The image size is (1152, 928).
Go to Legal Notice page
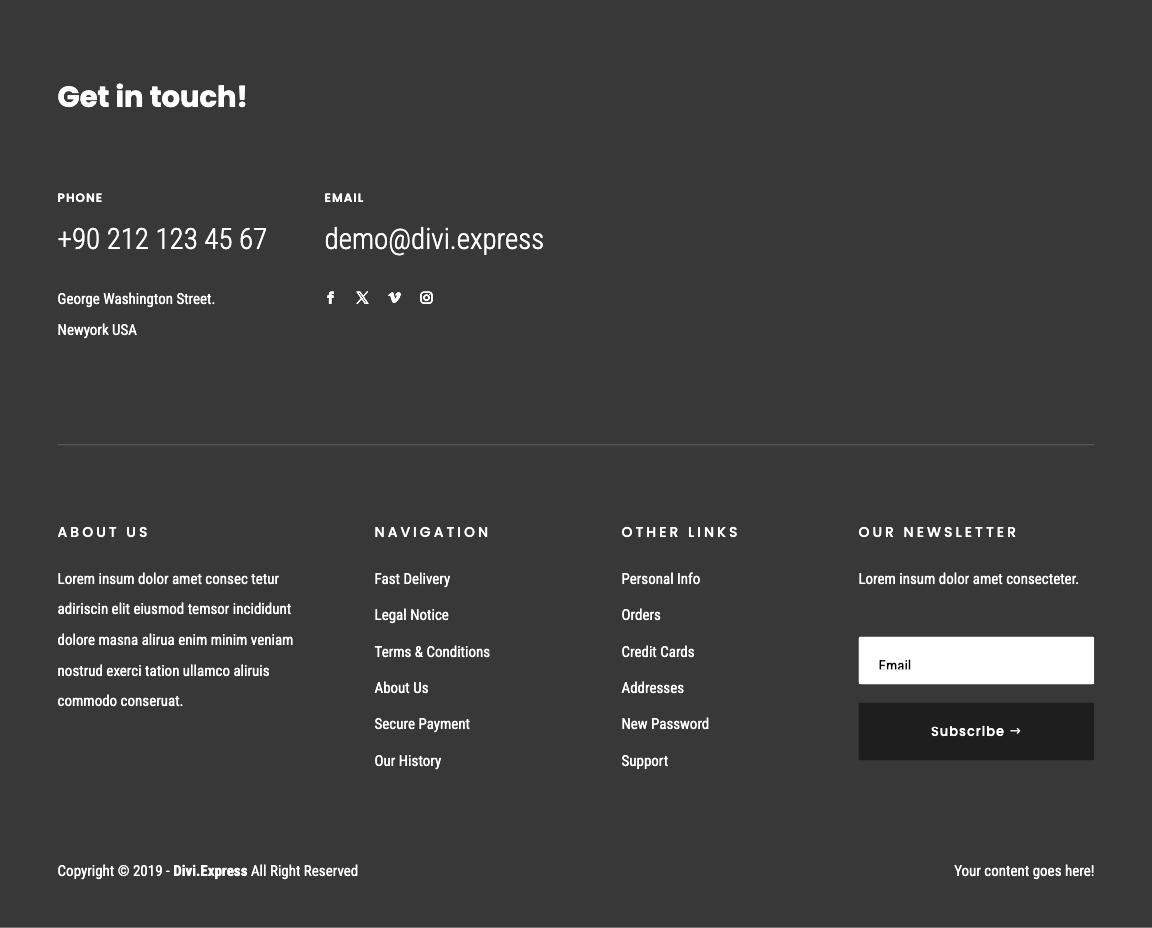[411, 615]
